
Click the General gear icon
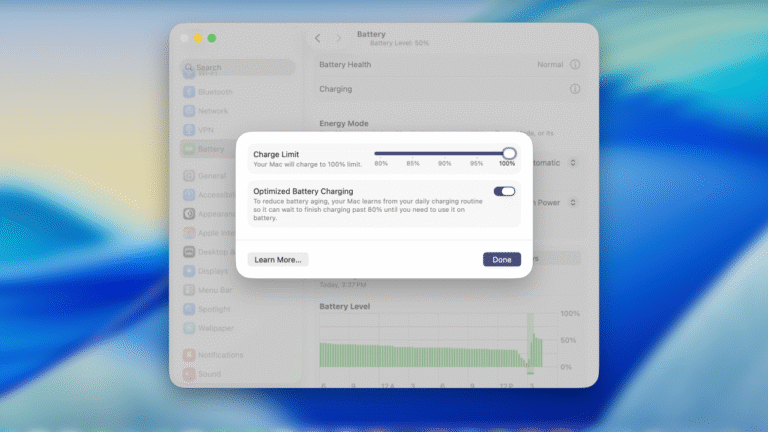click(189, 175)
